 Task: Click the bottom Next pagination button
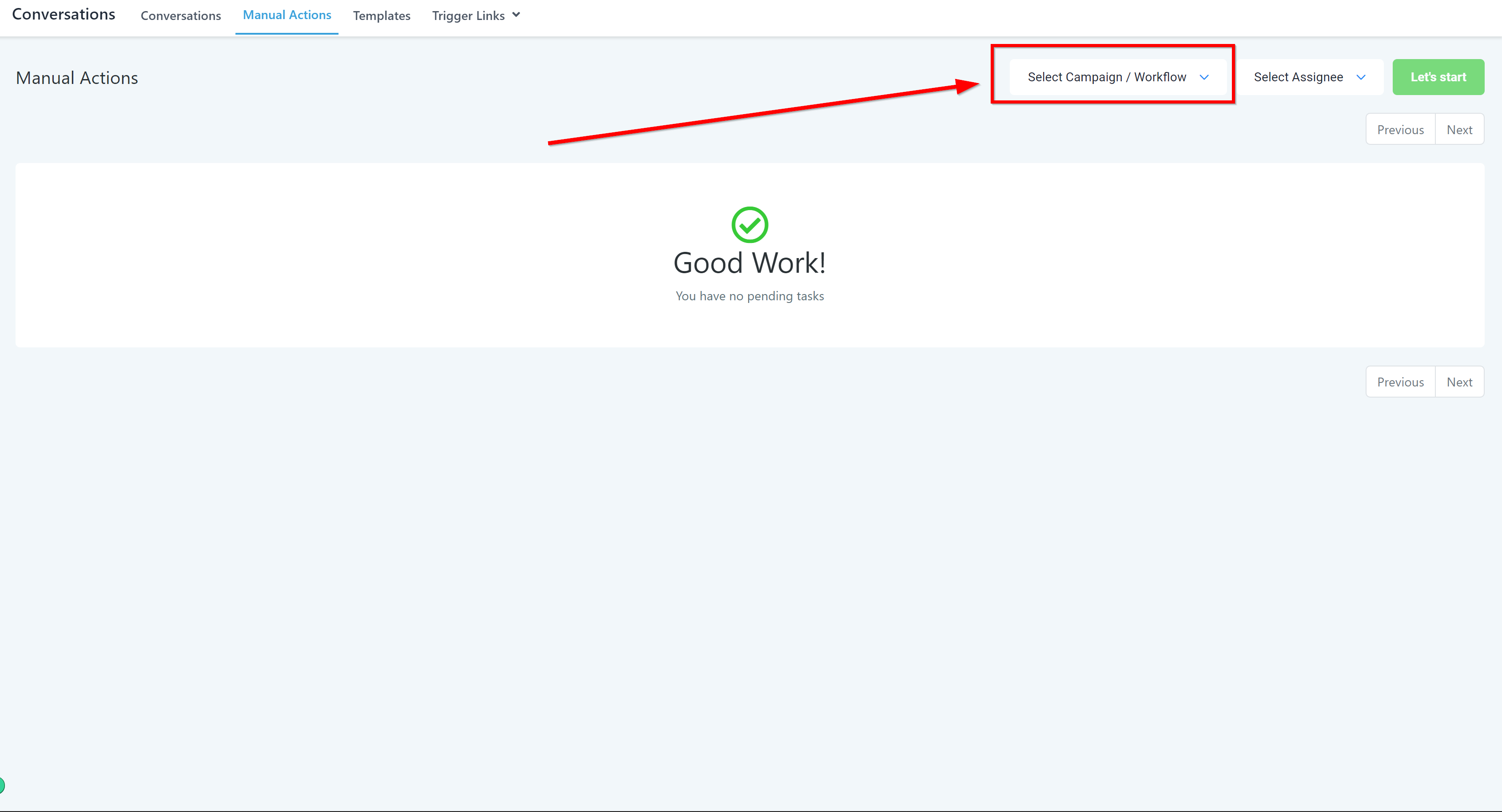[x=1459, y=382]
